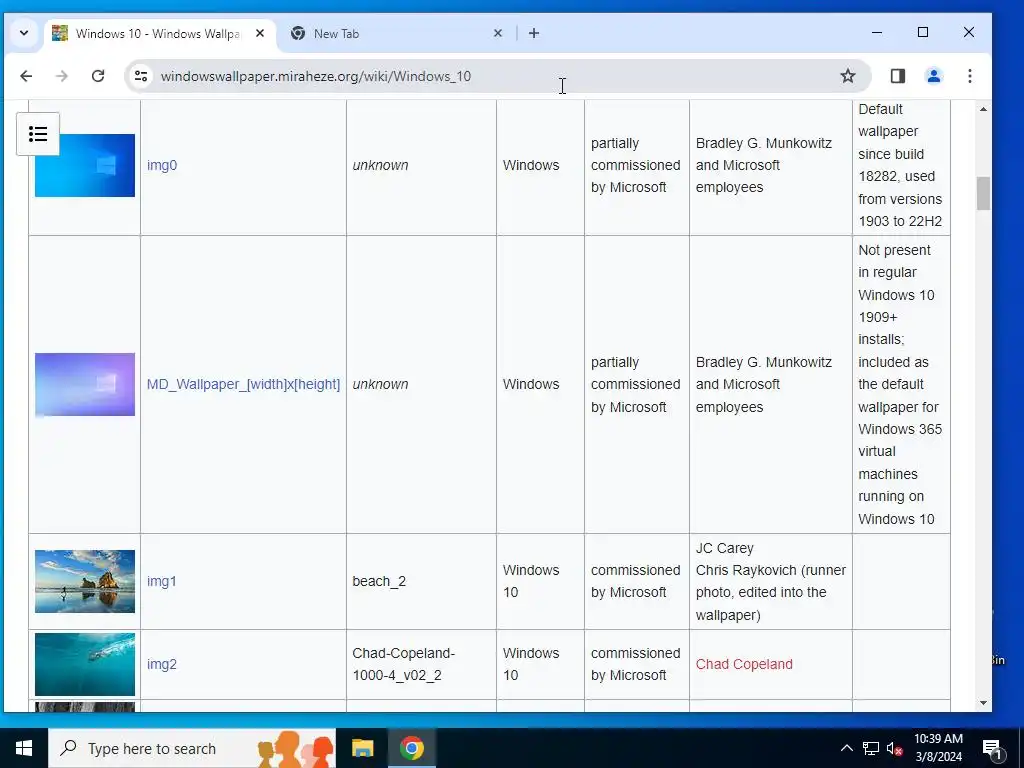The image size is (1024, 768).
Task: Open the img0 wallpaper link
Action: pyautogui.click(x=162, y=165)
